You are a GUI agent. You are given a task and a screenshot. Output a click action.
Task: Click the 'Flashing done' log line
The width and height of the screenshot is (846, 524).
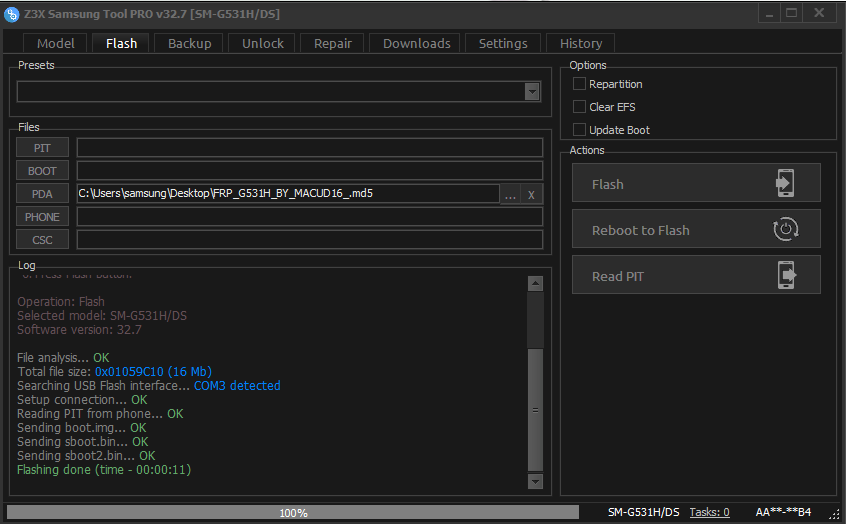[x=104, y=470]
